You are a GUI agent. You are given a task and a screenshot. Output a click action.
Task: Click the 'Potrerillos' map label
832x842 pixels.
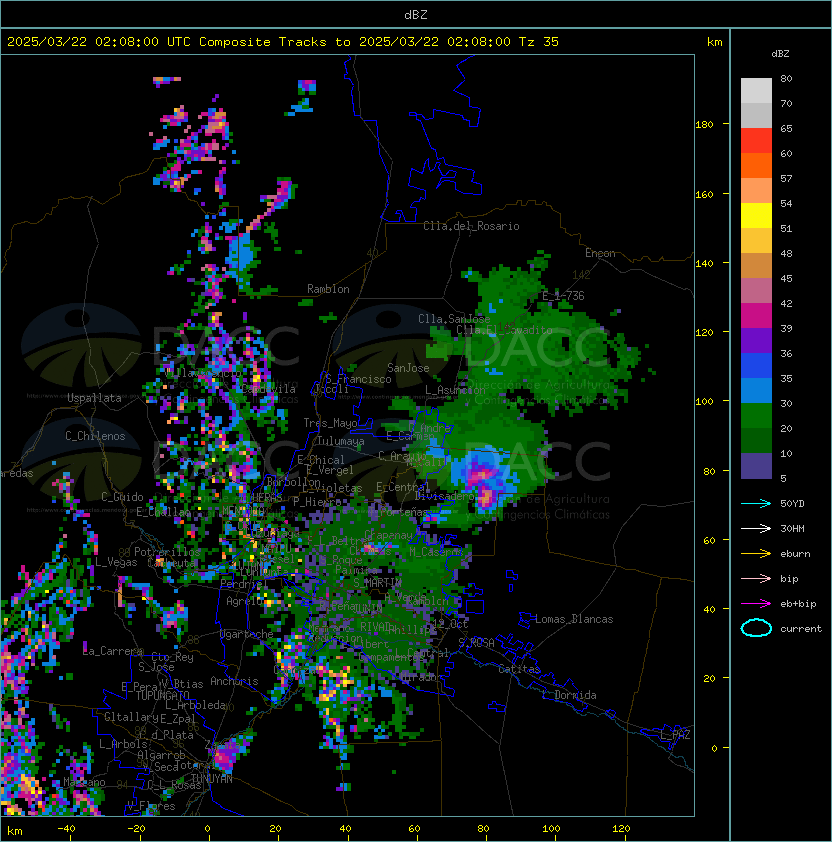(x=167, y=551)
